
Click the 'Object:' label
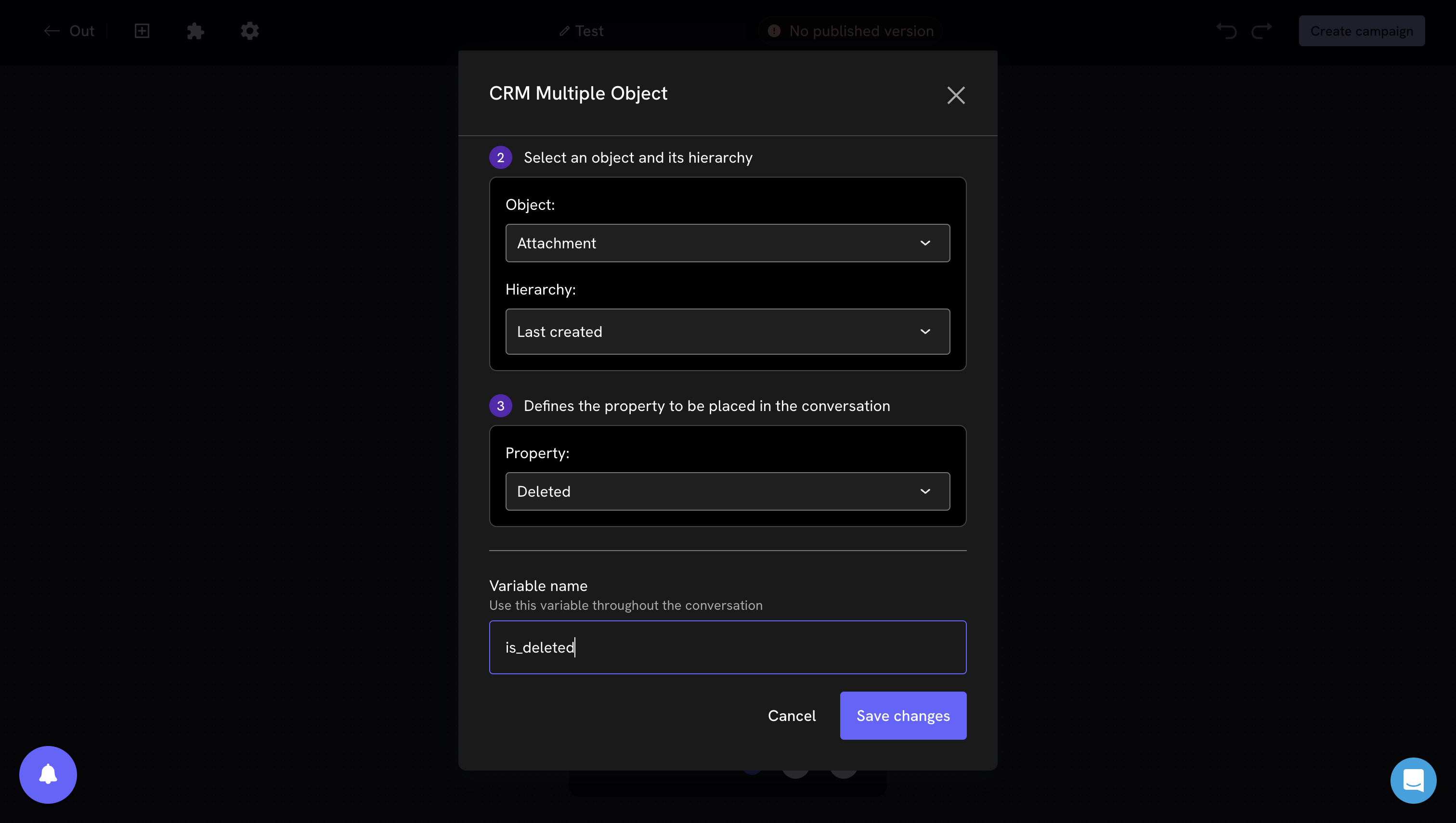coord(530,205)
